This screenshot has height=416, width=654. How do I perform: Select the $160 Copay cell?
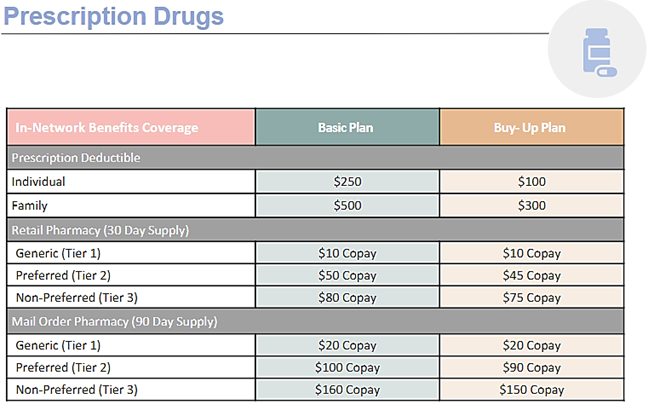coord(347,390)
